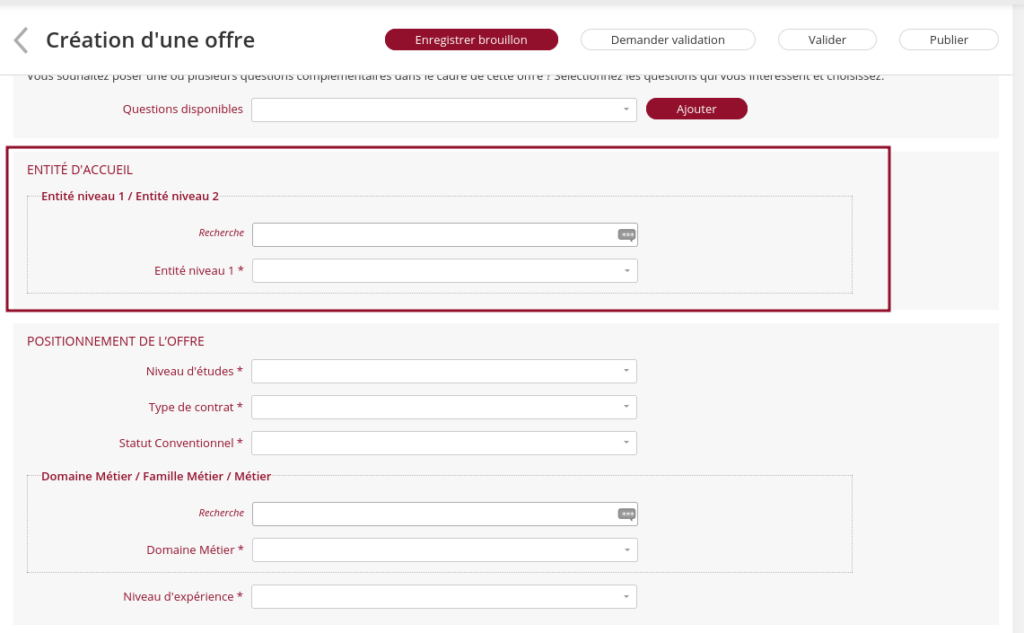
Task: Click Enregistrer brouillon button
Action: tap(471, 40)
